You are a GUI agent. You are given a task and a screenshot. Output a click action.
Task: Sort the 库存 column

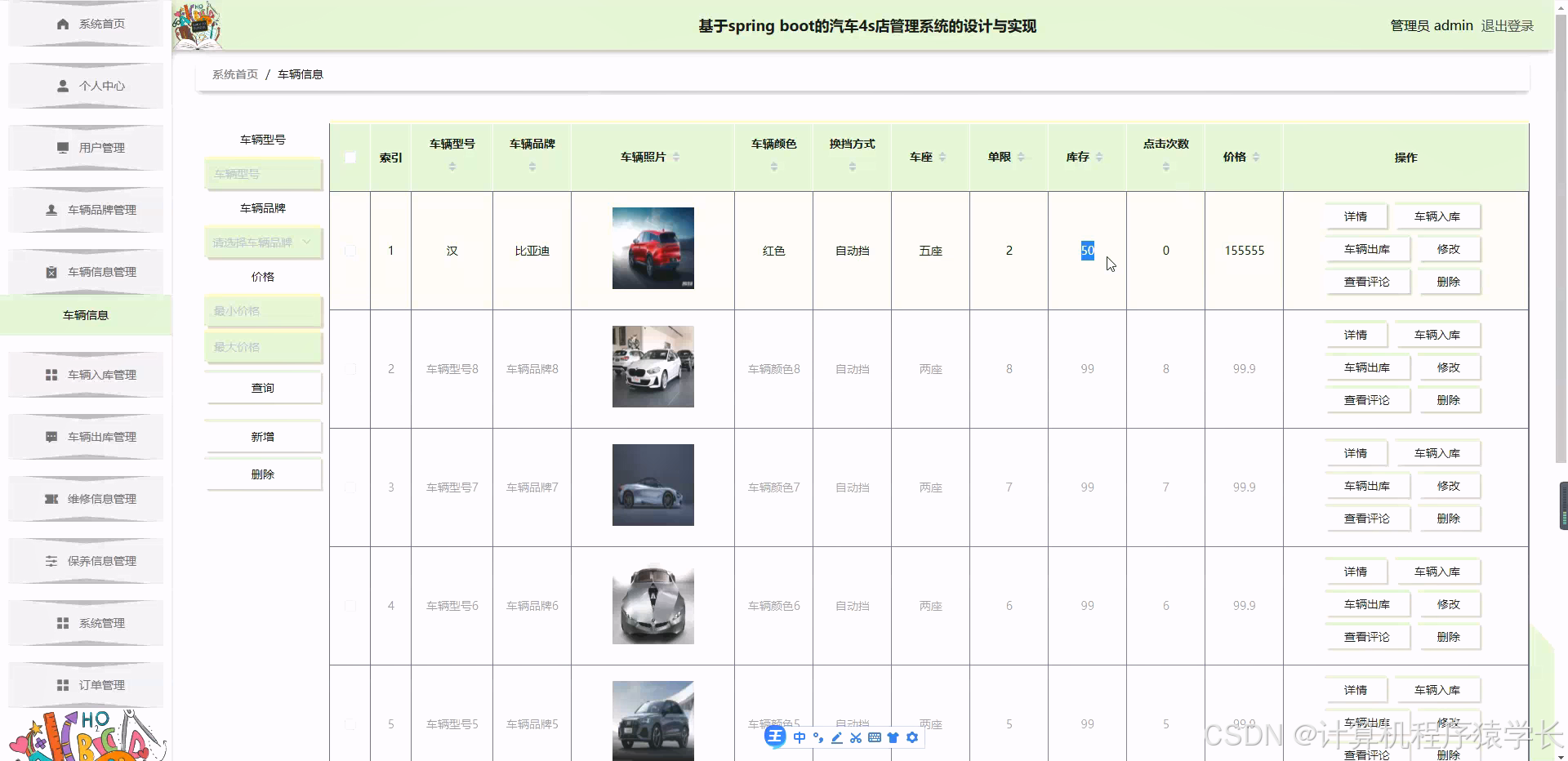click(x=1100, y=158)
